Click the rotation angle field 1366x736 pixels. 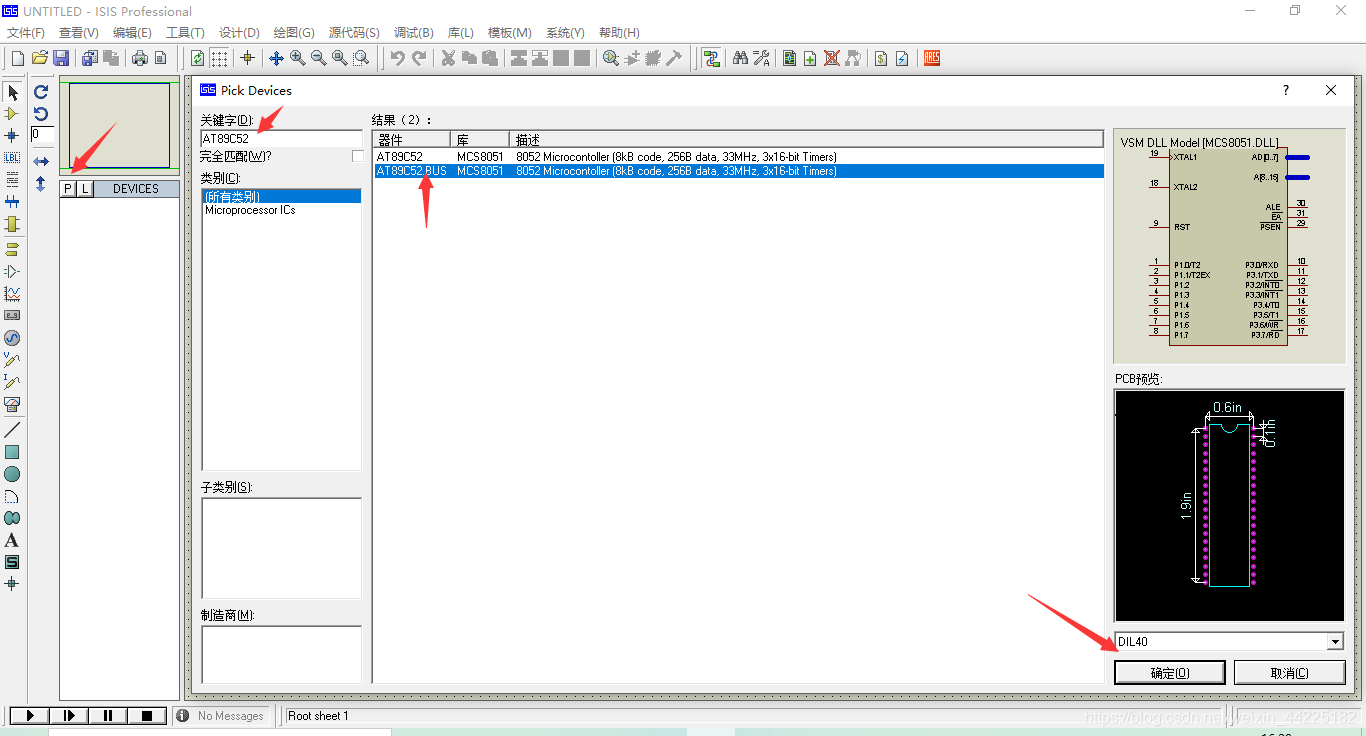click(x=42, y=134)
